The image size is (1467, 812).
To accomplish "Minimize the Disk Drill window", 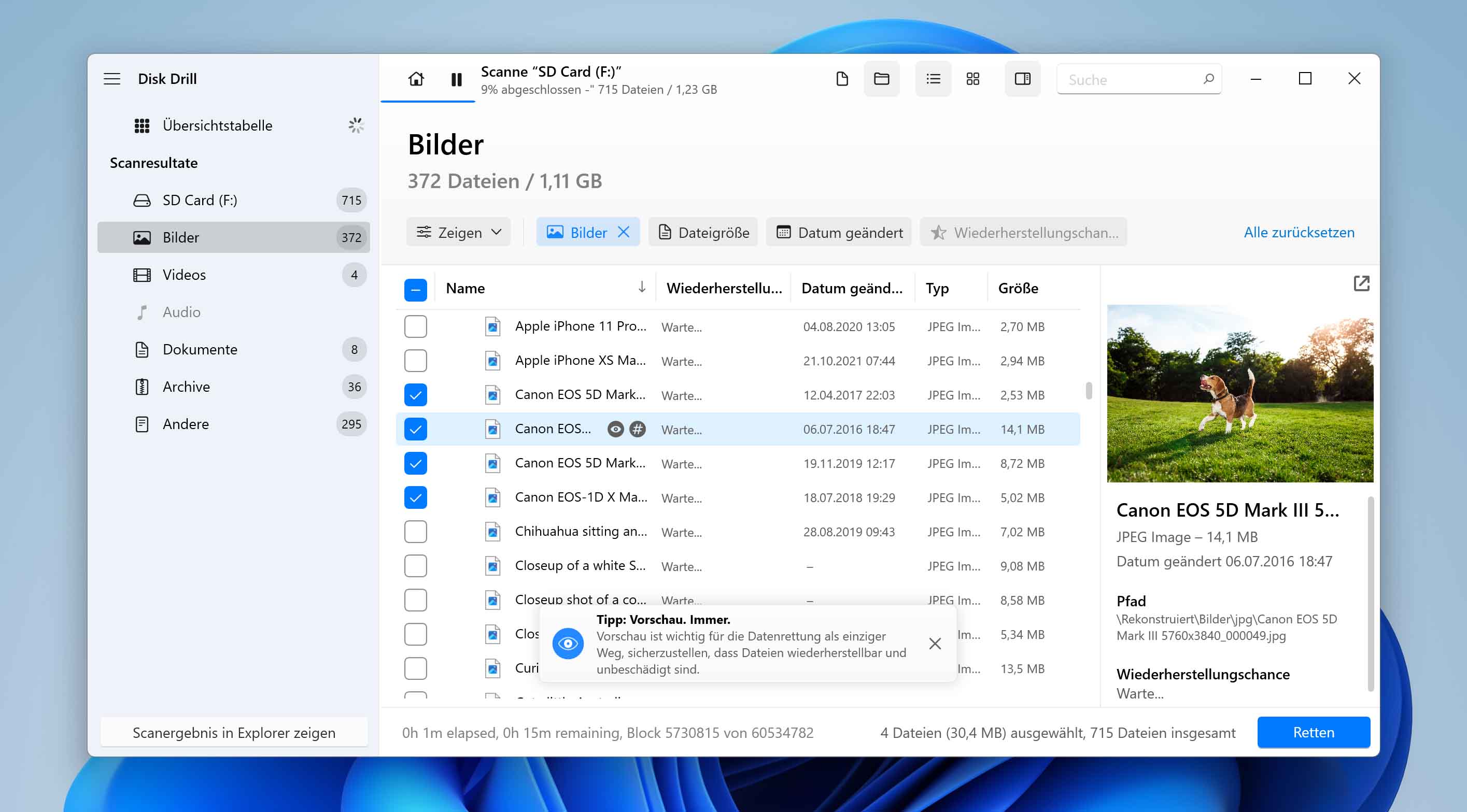I will [1255, 79].
